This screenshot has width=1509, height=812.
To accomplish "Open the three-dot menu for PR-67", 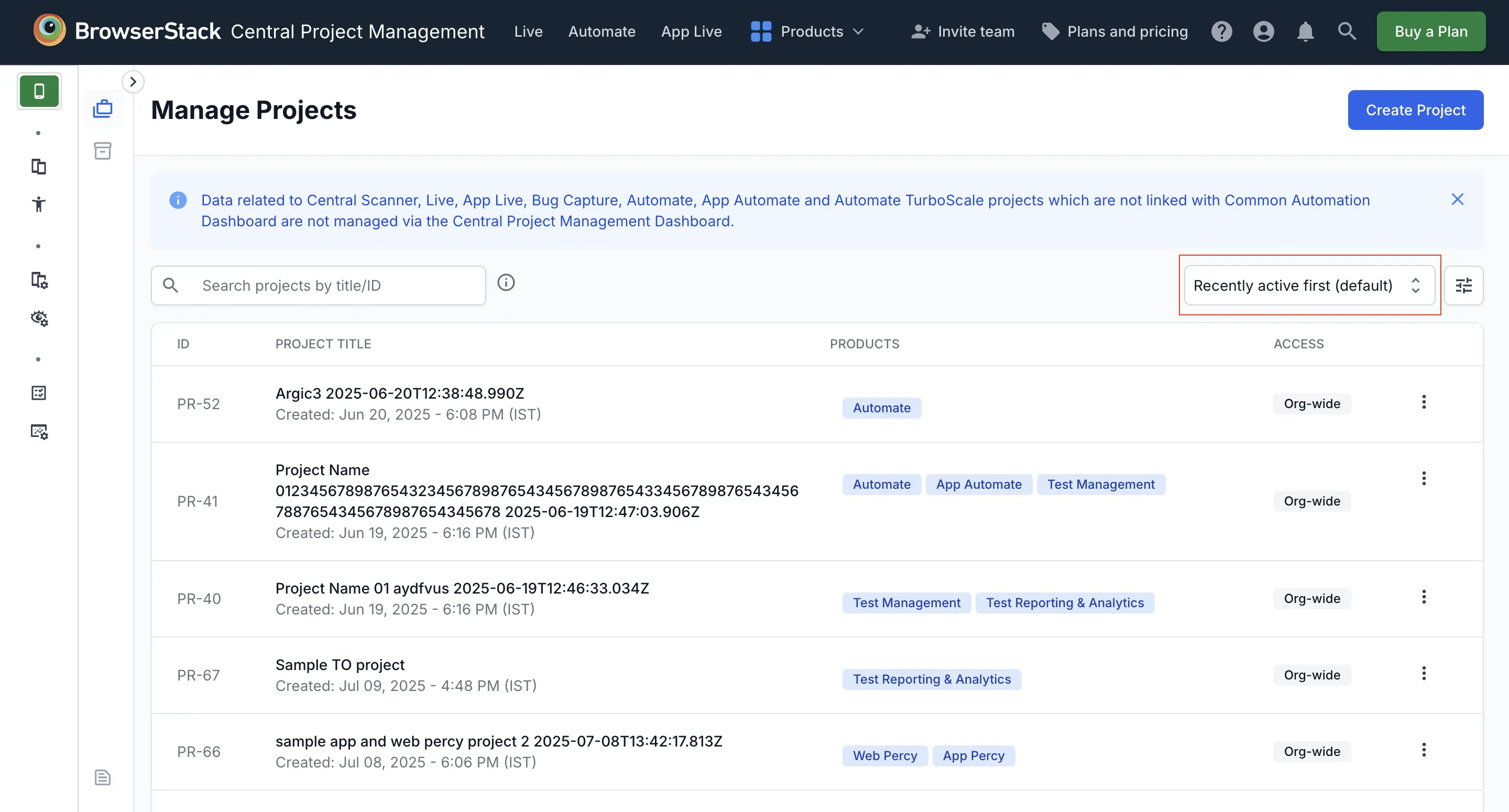I will coord(1424,673).
